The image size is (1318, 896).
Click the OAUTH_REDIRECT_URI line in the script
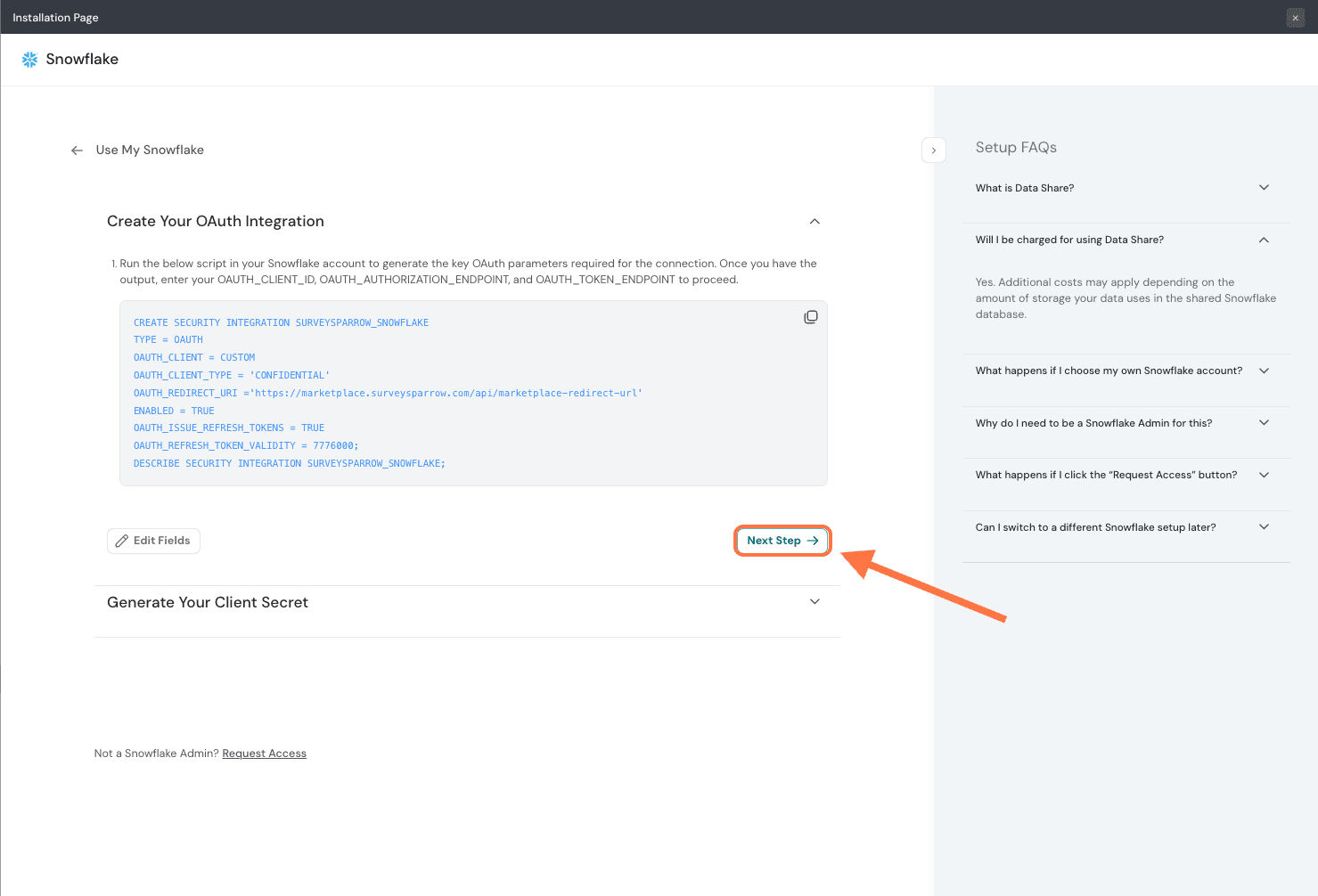(x=388, y=393)
